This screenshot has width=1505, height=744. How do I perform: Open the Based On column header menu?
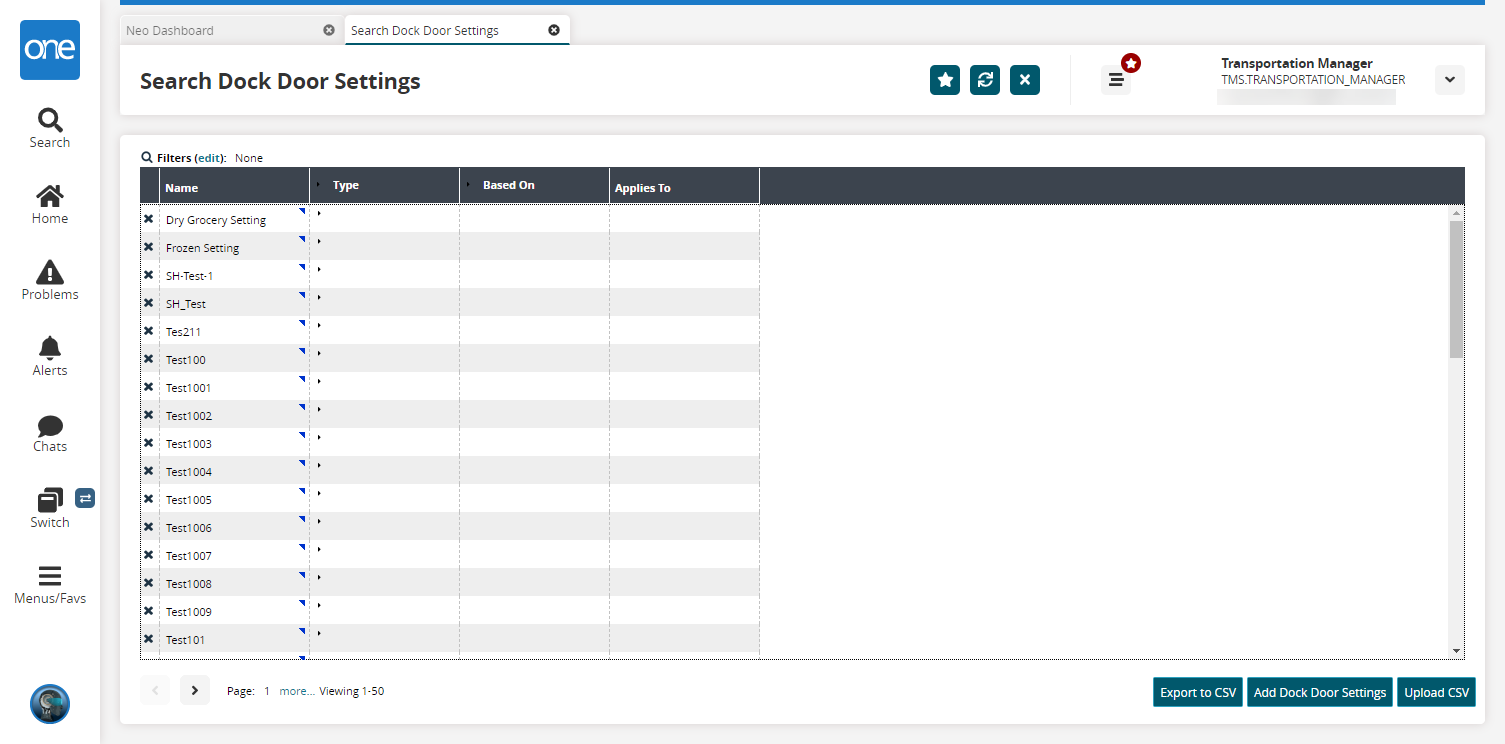[468, 185]
